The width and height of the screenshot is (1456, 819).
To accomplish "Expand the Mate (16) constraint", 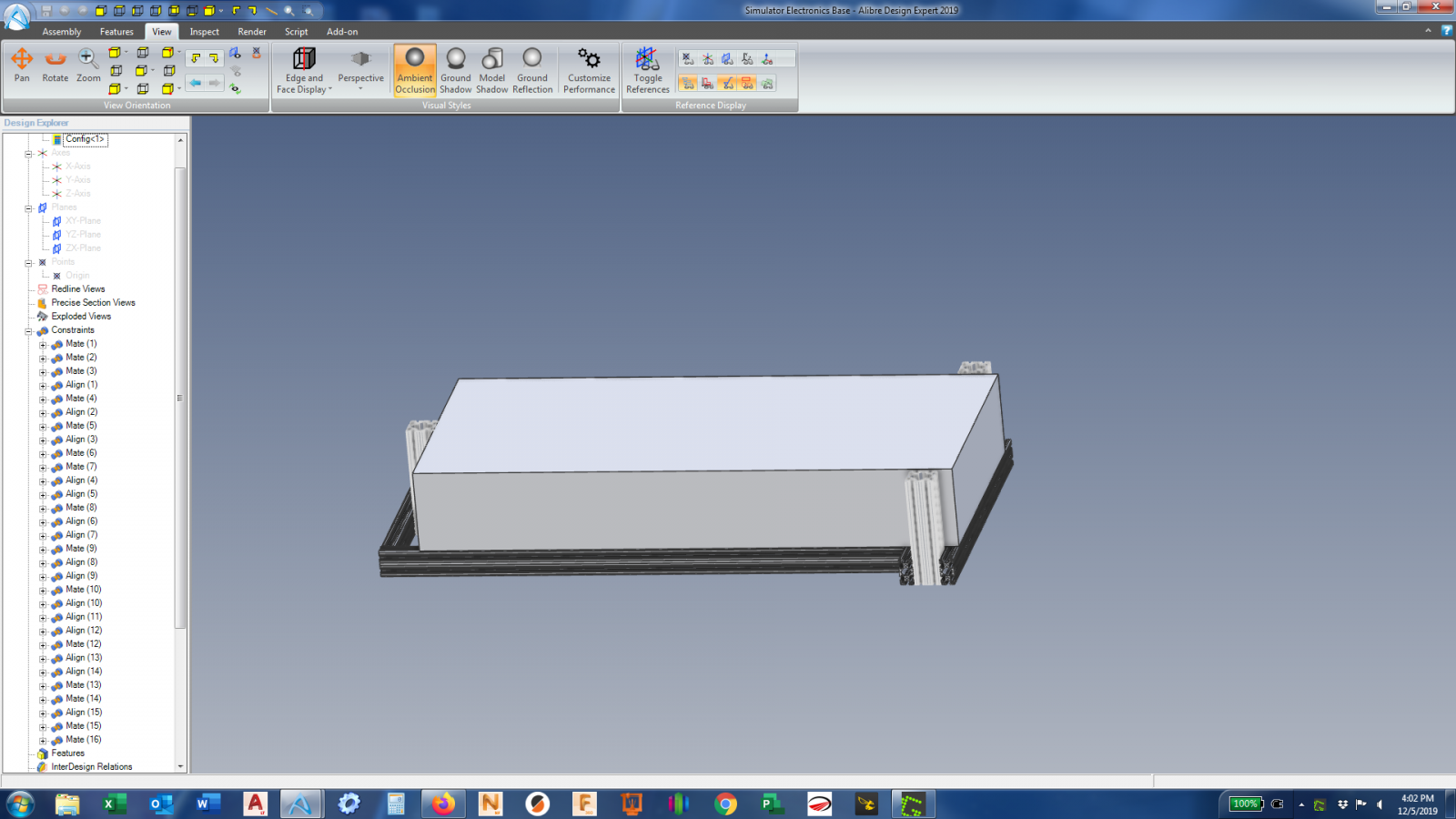I will click(43, 741).
